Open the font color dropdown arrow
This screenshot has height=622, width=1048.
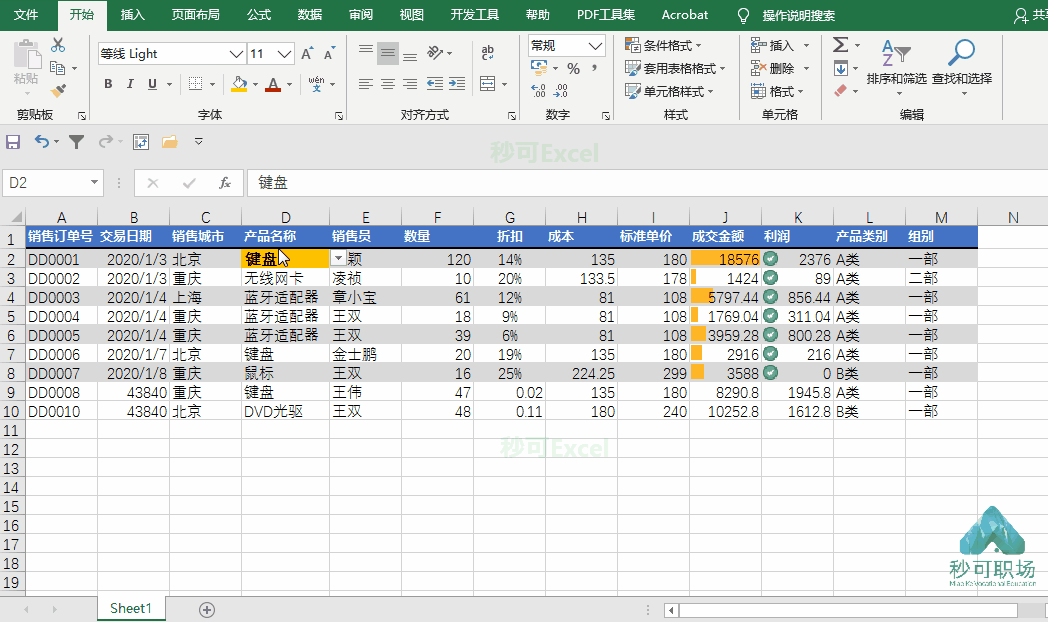pyautogui.click(x=289, y=85)
